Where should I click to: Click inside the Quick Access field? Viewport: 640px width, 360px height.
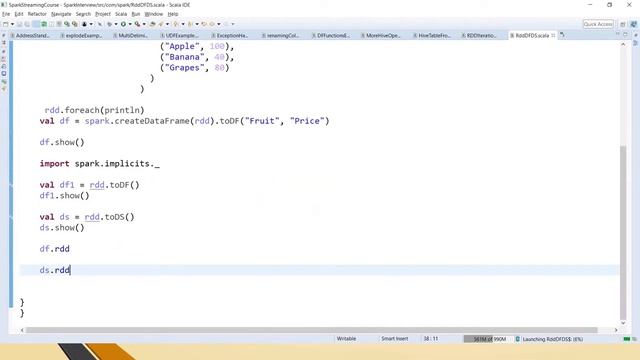pyautogui.click(x=598, y=24)
